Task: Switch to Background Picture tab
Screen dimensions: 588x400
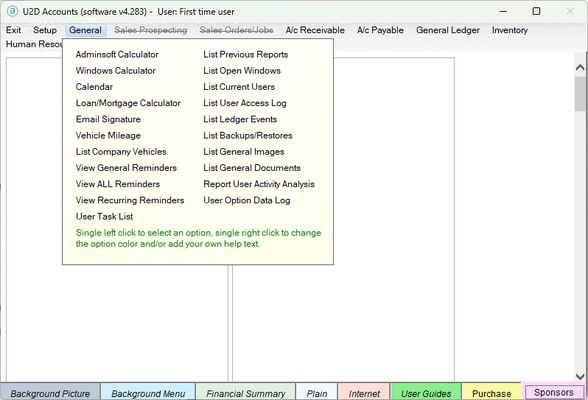Action: click(x=50, y=393)
